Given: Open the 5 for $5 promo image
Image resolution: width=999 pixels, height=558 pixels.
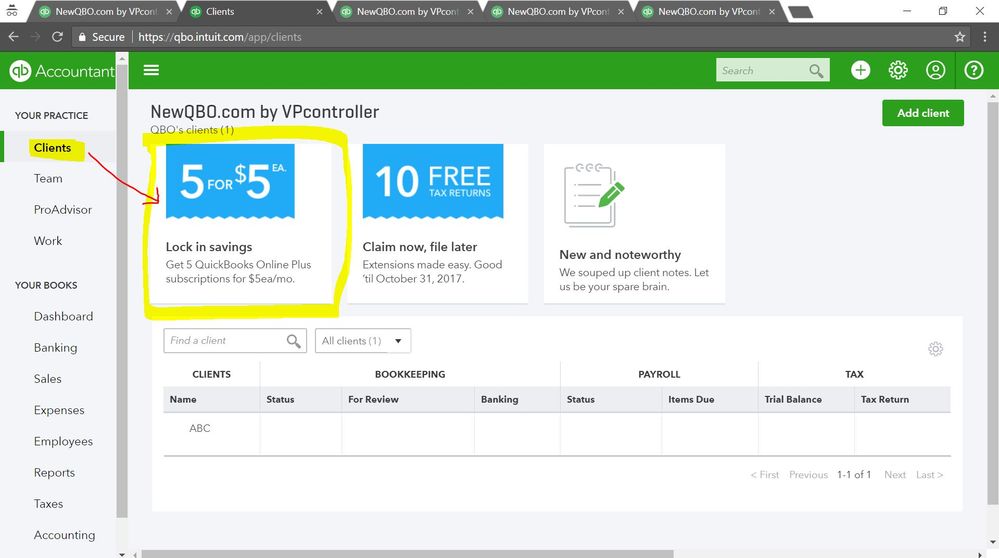Looking at the screenshot, I should pos(230,181).
